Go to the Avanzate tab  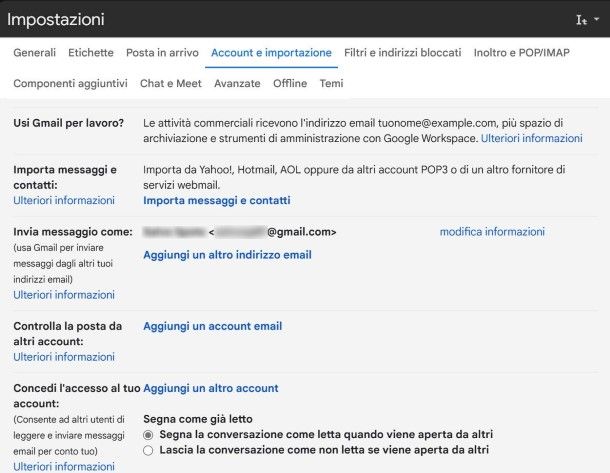[x=237, y=83]
